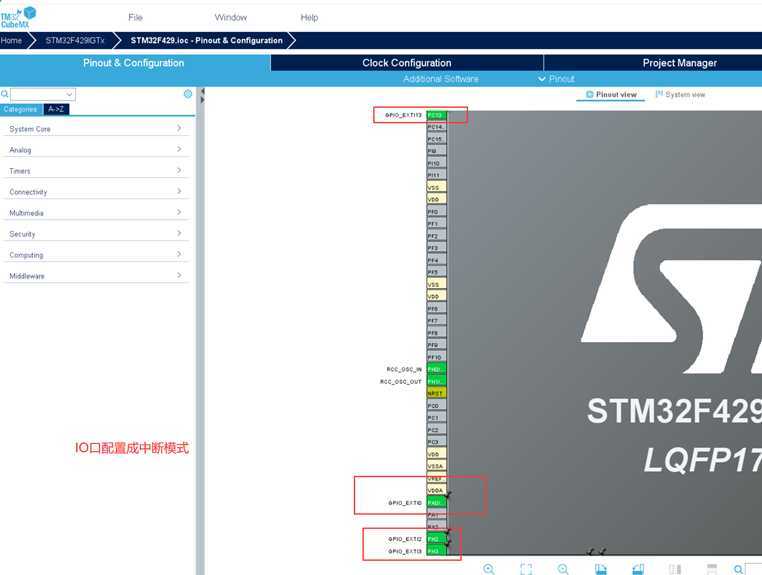Select the green PH0 RCC_OSC_IN pin
This screenshot has width=762, height=575.
[x=436, y=369]
